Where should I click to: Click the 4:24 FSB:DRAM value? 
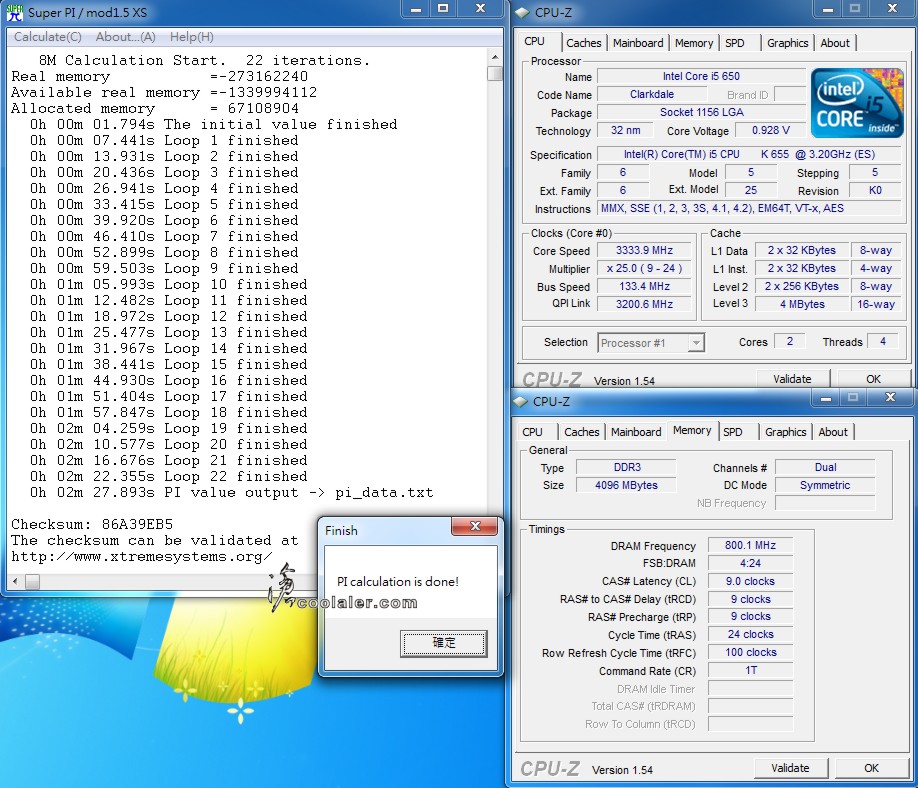(x=750, y=563)
